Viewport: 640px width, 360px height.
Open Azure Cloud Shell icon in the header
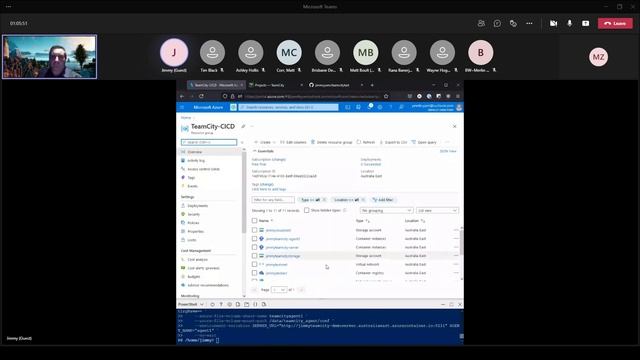tap(347, 107)
